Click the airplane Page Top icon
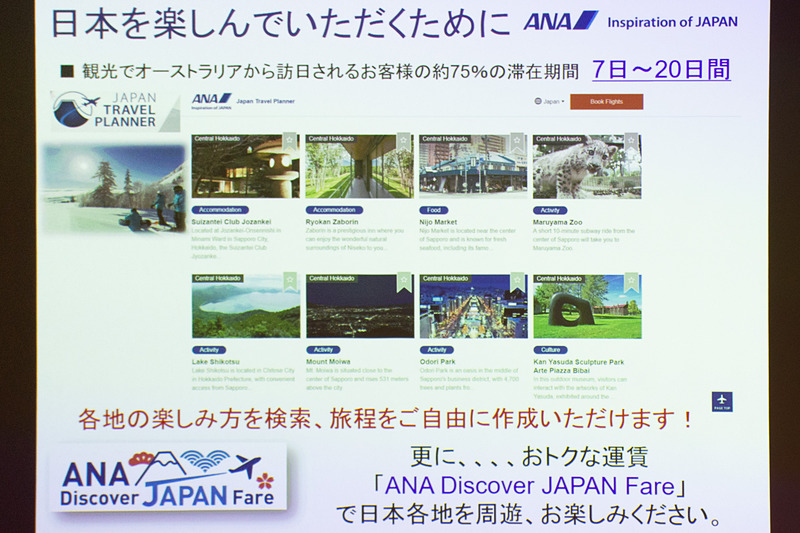Image resolution: width=800 pixels, height=533 pixels. coord(722,402)
